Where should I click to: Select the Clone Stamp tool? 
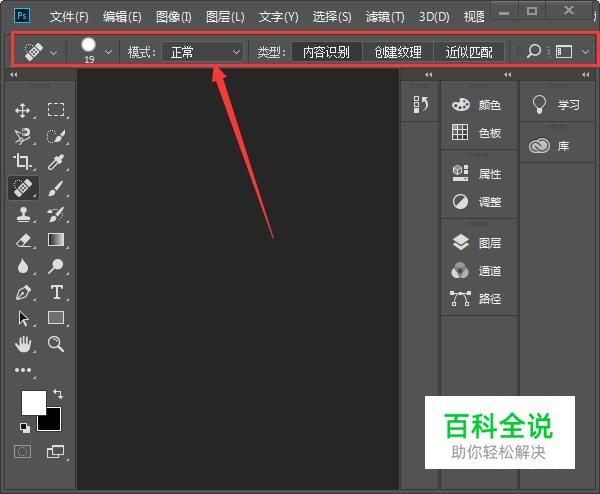(23, 214)
